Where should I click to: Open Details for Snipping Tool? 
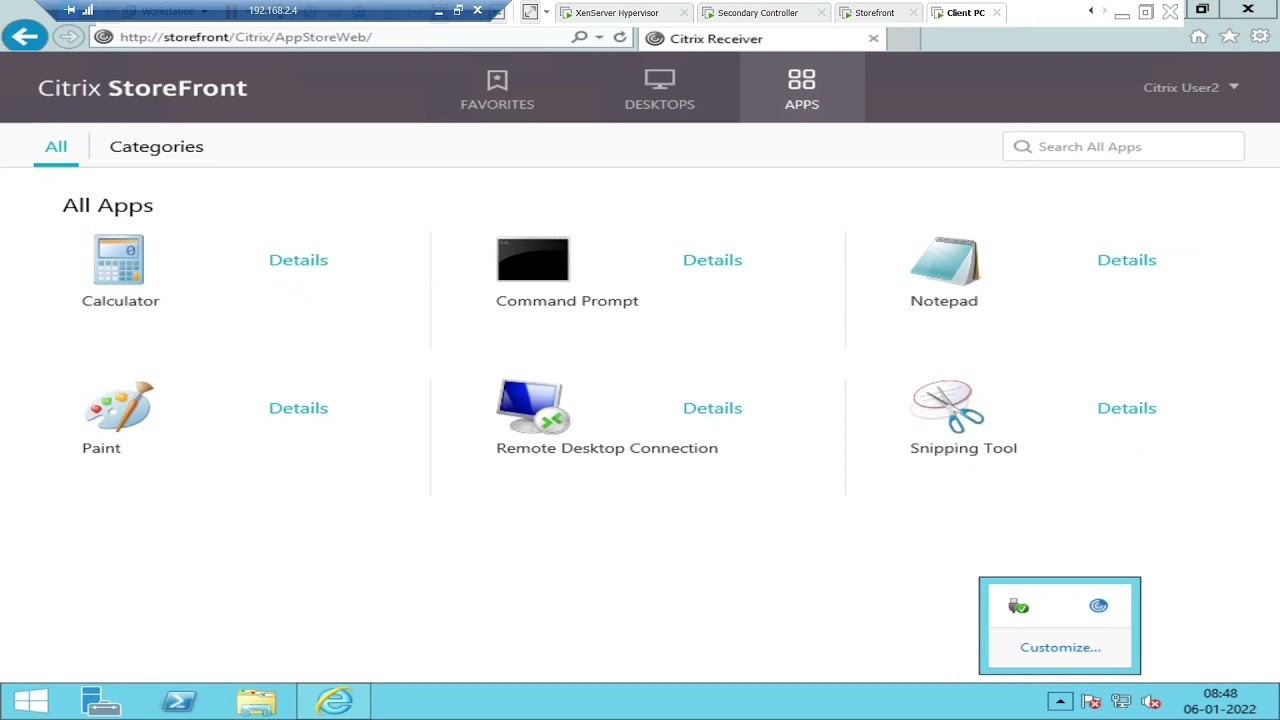point(1126,408)
